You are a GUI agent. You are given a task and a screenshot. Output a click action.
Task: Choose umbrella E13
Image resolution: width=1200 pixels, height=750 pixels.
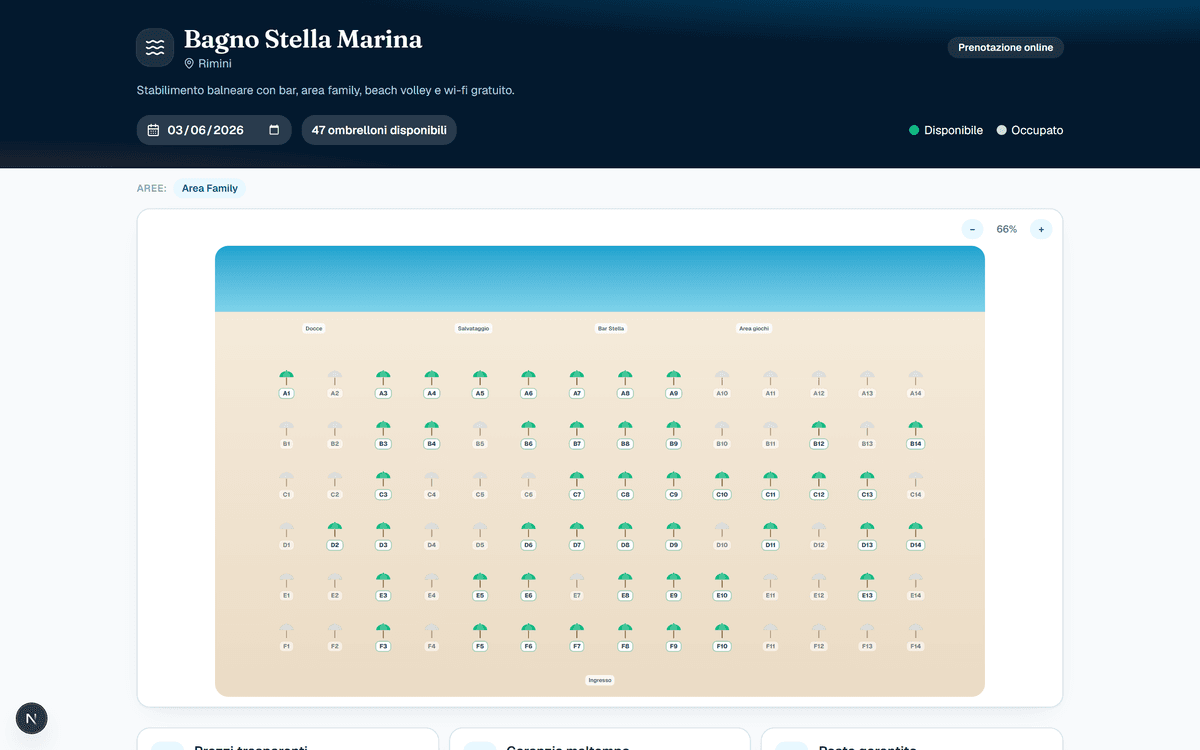tap(867, 586)
